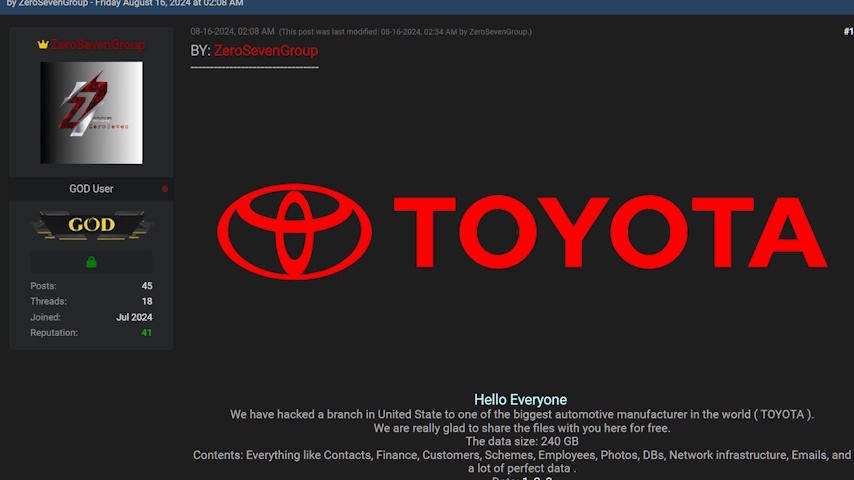The width and height of the screenshot is (854, 480).
Task: Open the ZeroSevenGroup avatar image
Action: pyautogui.click(x=92, y=112)
